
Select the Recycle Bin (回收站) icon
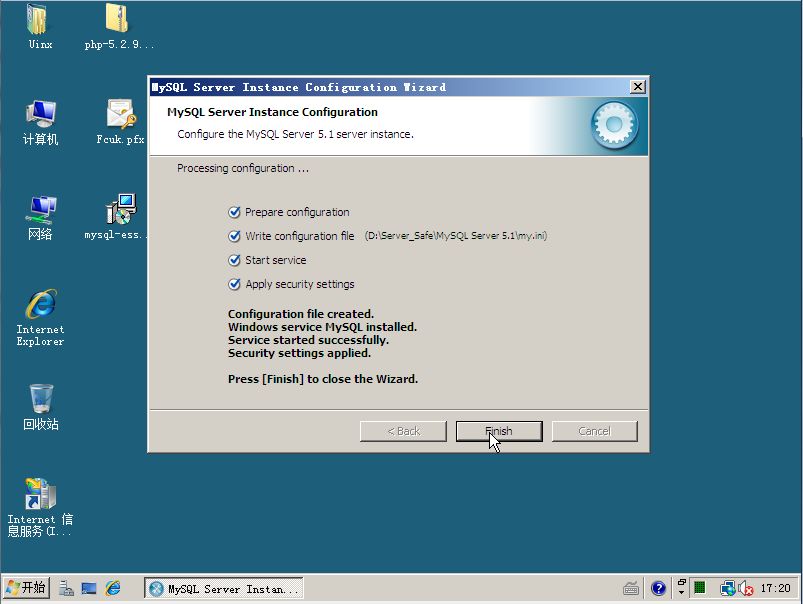40,408
